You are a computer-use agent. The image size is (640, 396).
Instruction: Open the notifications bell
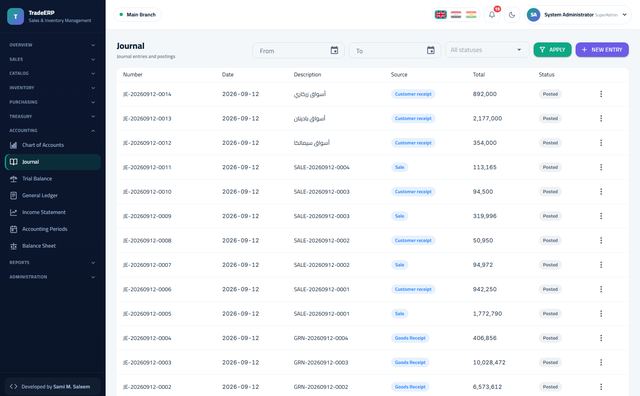click(x=492, y=15)
